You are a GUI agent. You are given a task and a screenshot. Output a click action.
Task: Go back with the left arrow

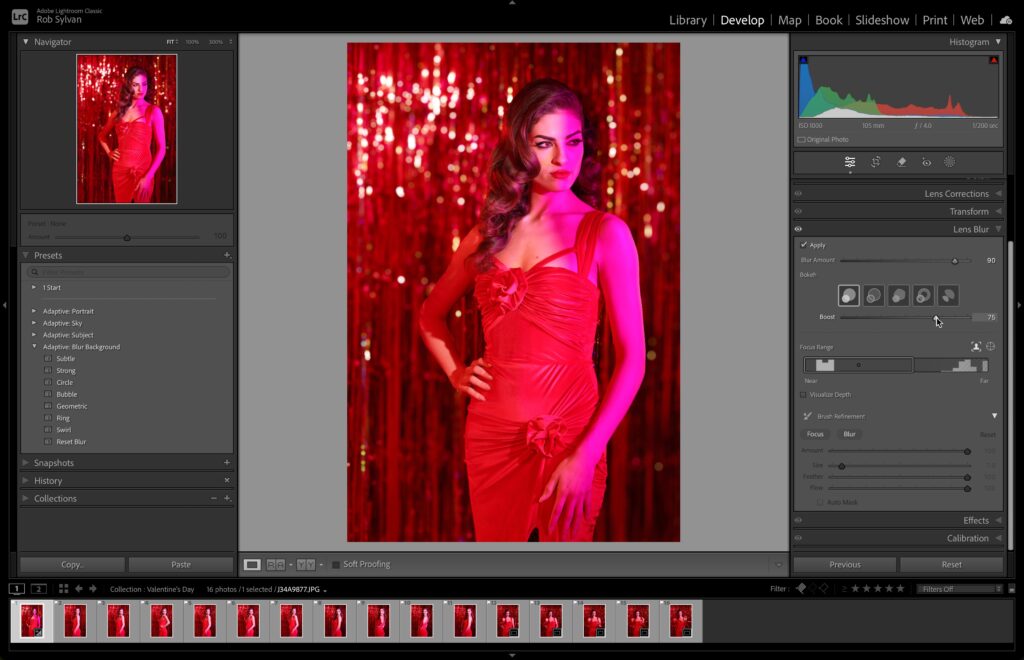[x=78, y=589]
